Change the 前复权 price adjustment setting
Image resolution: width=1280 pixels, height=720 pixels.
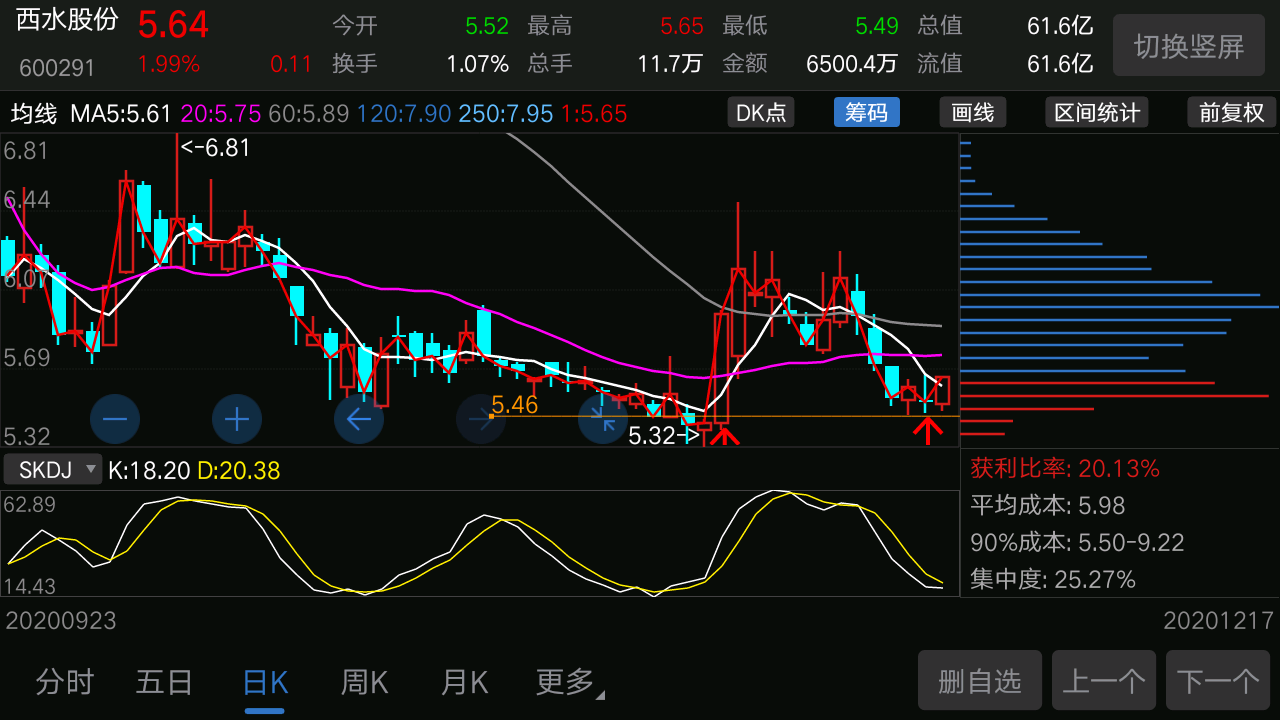(1232, 112)
